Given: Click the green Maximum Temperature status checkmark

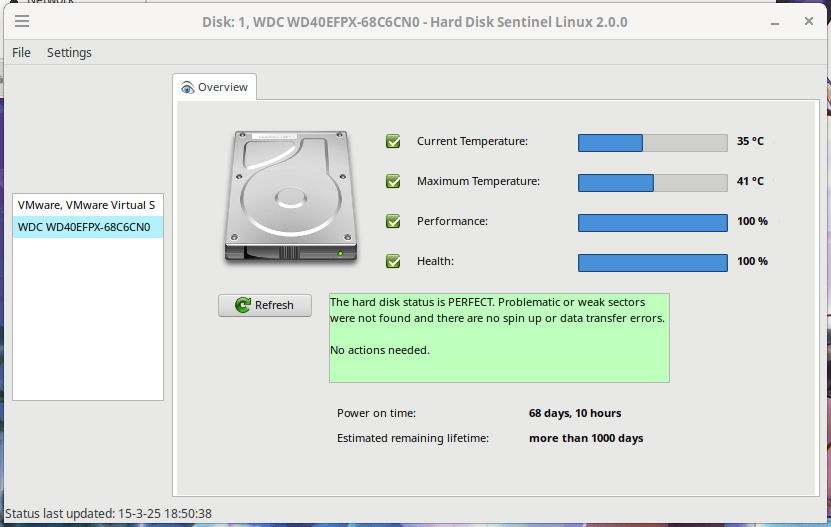Looking at the screenshot, I should [393, 181].
